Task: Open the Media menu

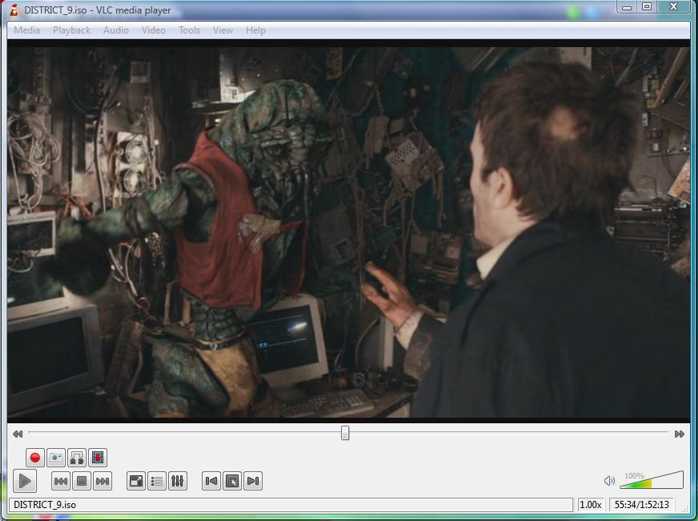Action: [27, 30]
